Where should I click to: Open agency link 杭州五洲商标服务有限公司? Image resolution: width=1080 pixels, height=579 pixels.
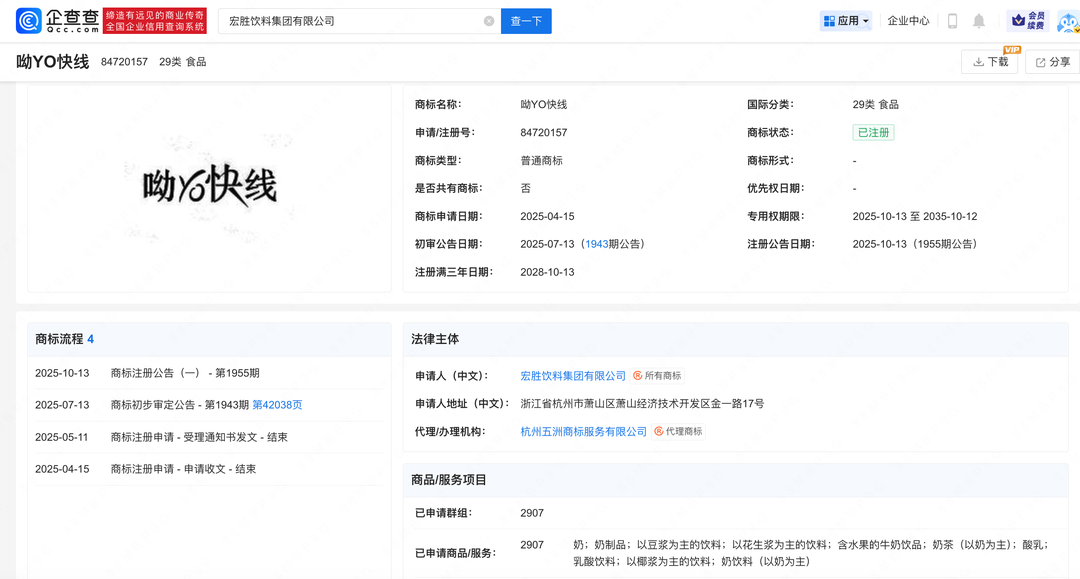coord(584,432)
